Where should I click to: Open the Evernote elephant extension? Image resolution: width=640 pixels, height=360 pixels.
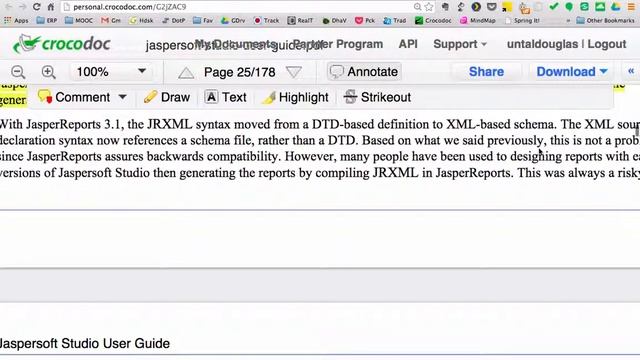[x=445, y=7]
